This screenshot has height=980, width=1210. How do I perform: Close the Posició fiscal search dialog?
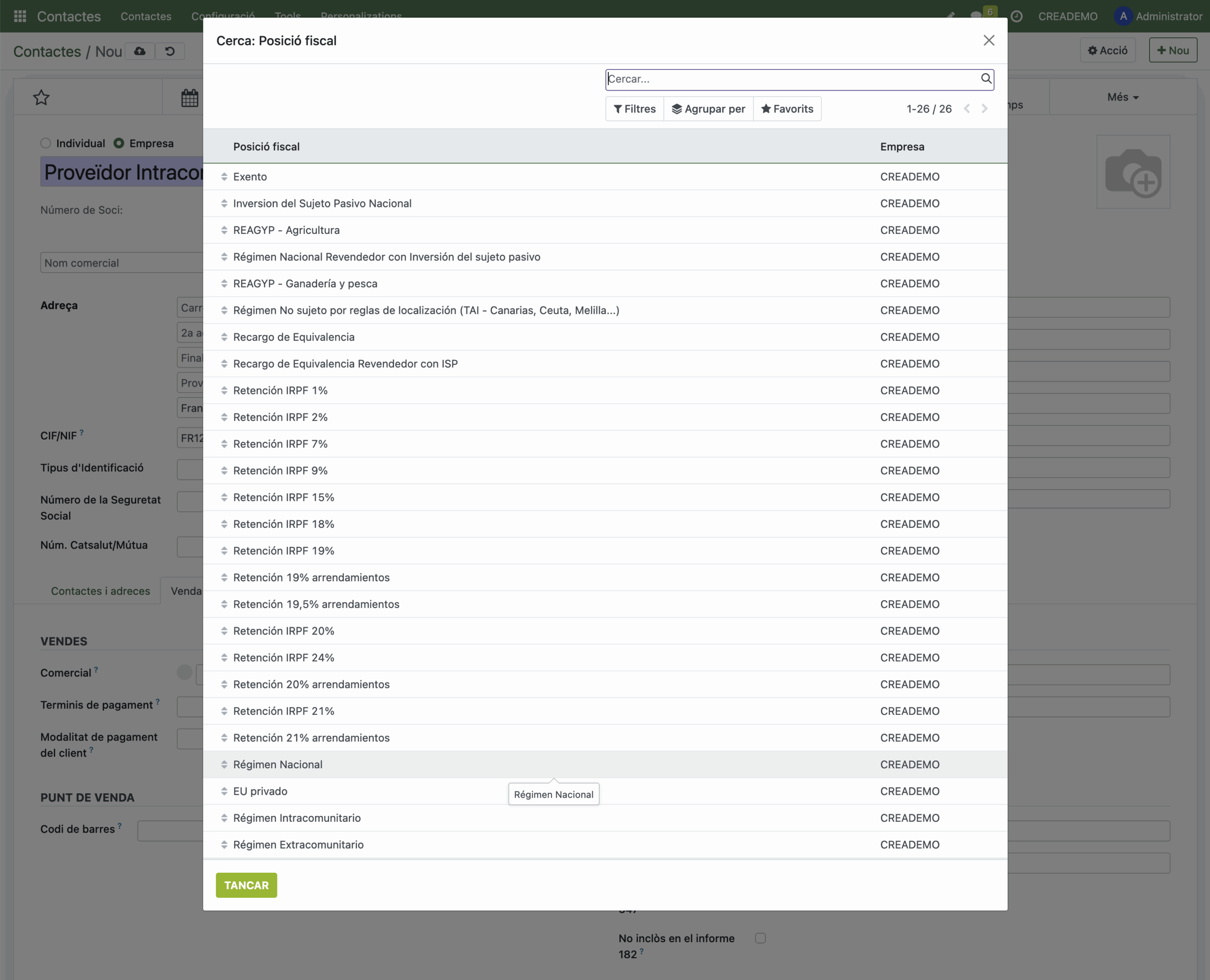(988, 41)
